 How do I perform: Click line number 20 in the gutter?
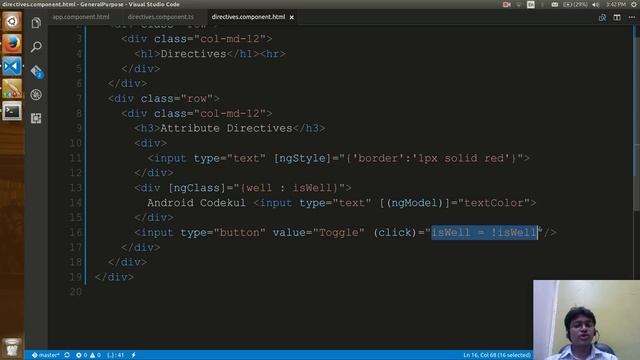(76, 292)
